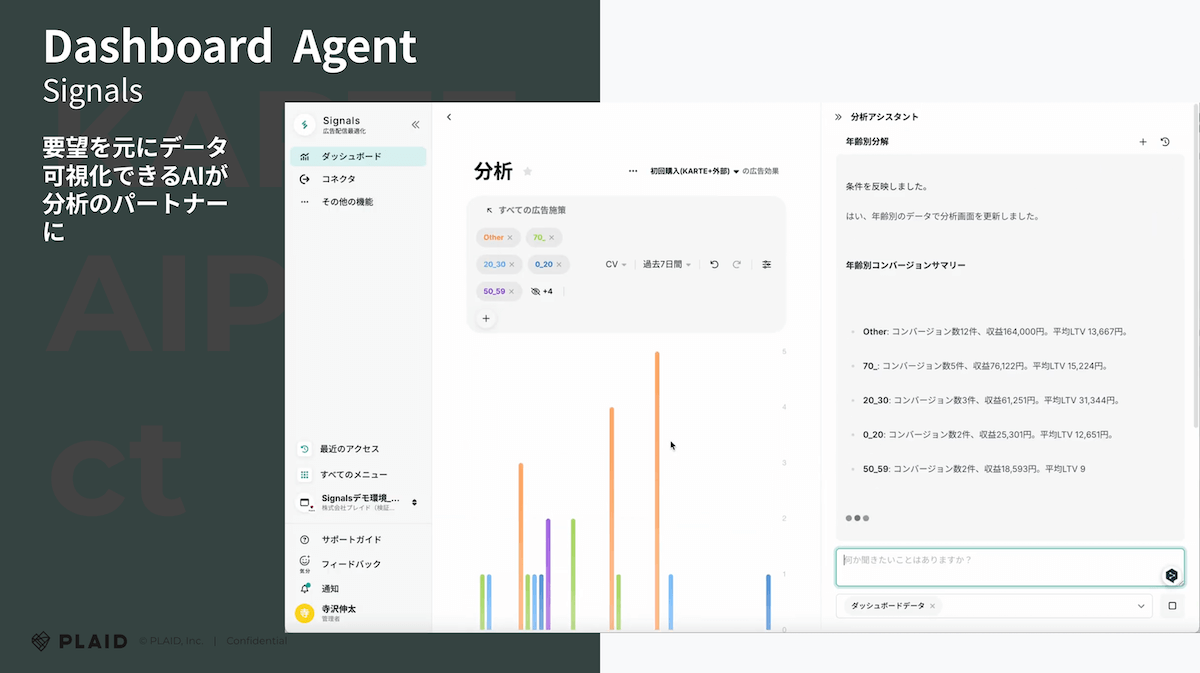Select コネクタ in the left sidebar
The width and height of the screenshot is (1200, 673).
340,177
